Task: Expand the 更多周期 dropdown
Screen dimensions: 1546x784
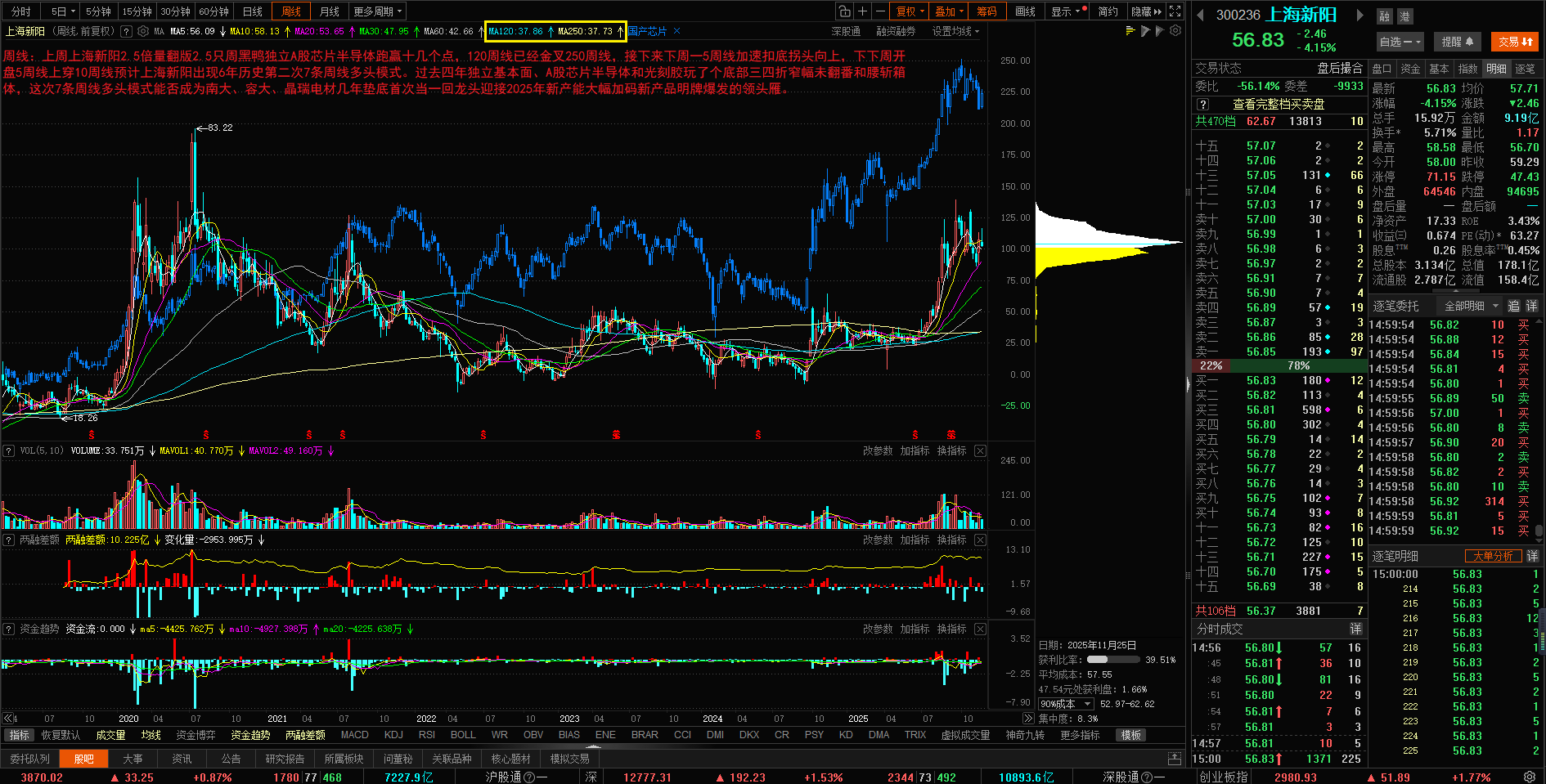Action: click(x=377, y=11)
